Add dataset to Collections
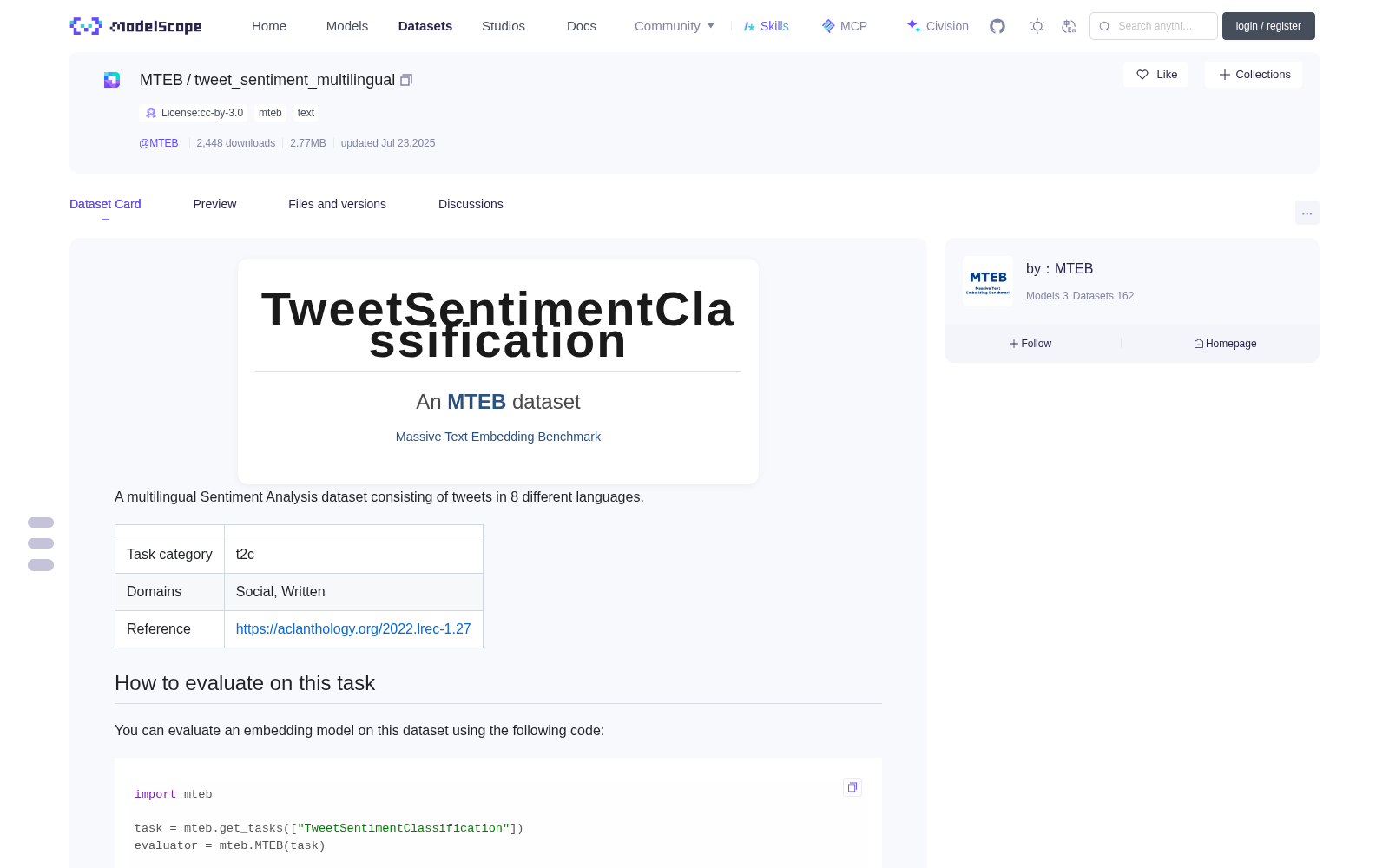 (x=1254, y=75)
